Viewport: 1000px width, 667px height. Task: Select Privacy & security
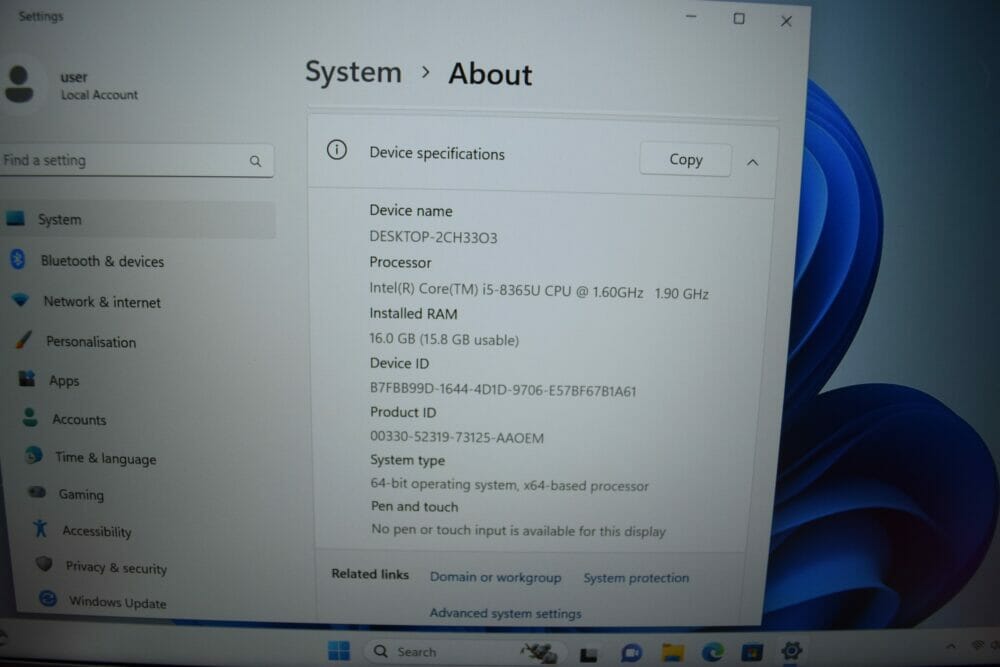(x=116, y=567)
